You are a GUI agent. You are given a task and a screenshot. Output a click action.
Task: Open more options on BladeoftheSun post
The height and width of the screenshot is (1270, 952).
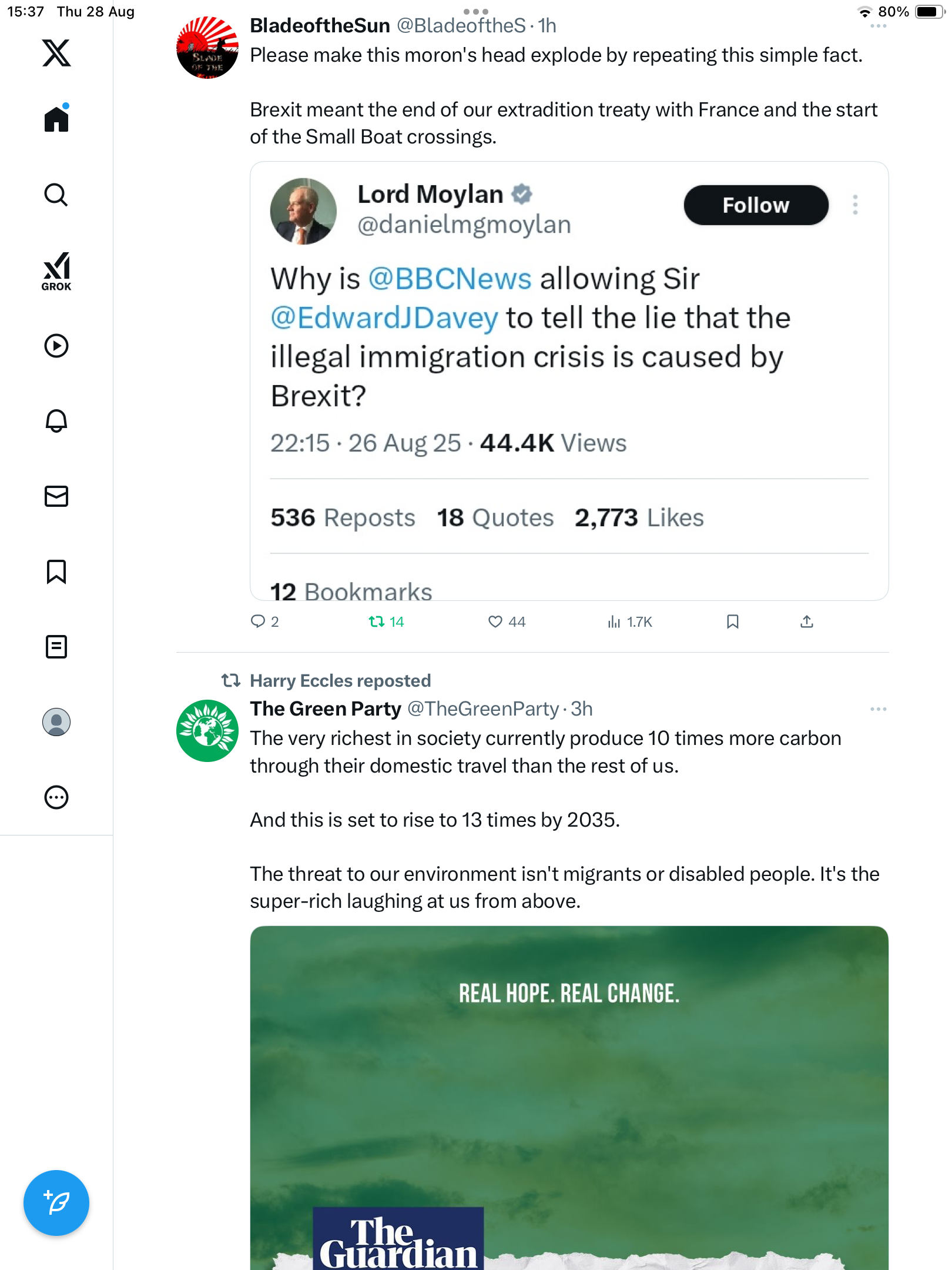[x=878, y=26]
